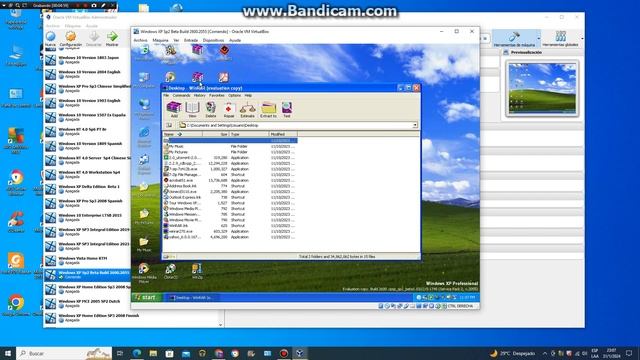Click WinRAR Estimate toolbar icon

(247, 108)
